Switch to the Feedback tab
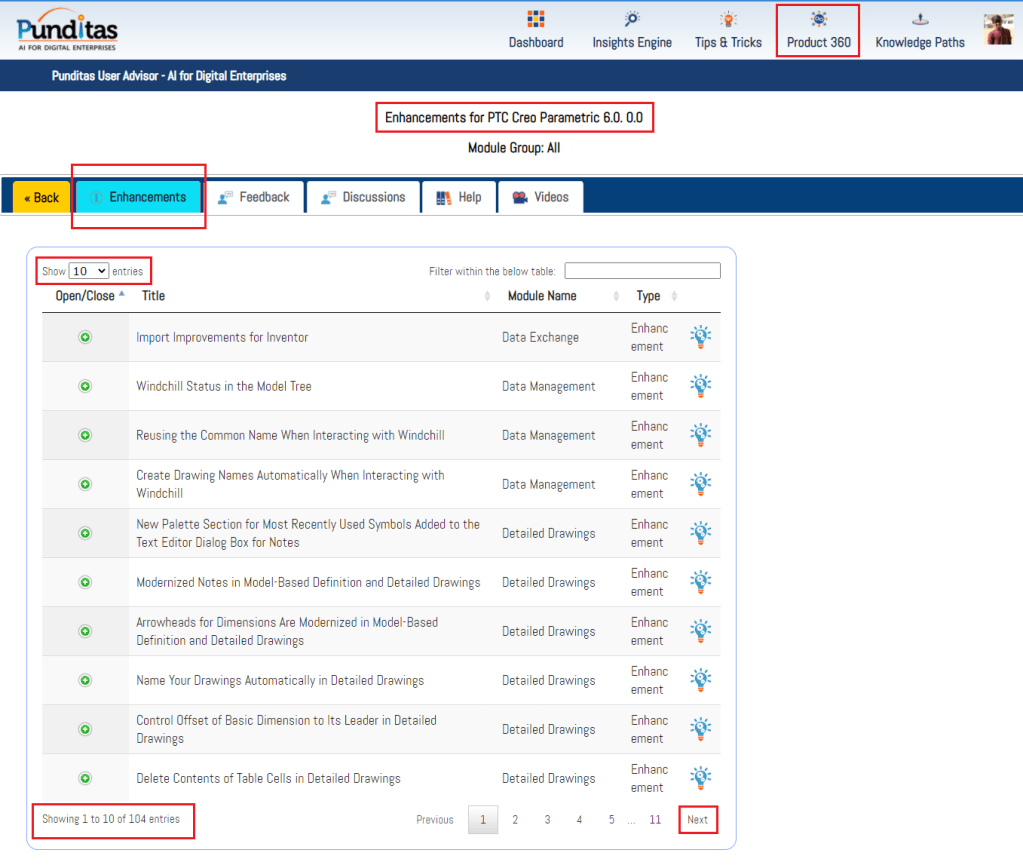1023x865 pixels. click(254, 197)
